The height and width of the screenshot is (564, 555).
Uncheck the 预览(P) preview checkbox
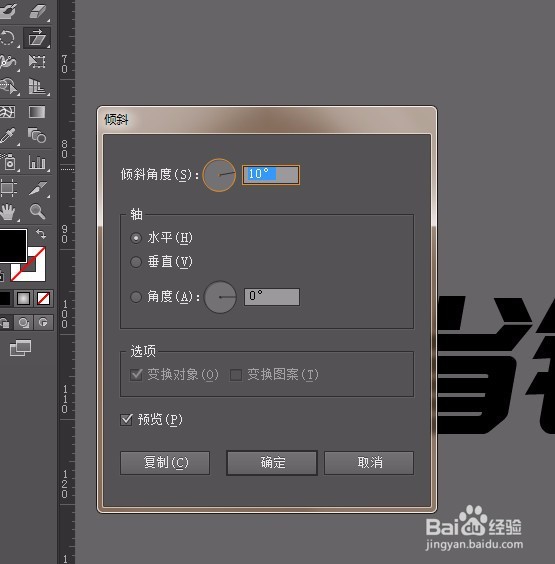pos(126,420)
